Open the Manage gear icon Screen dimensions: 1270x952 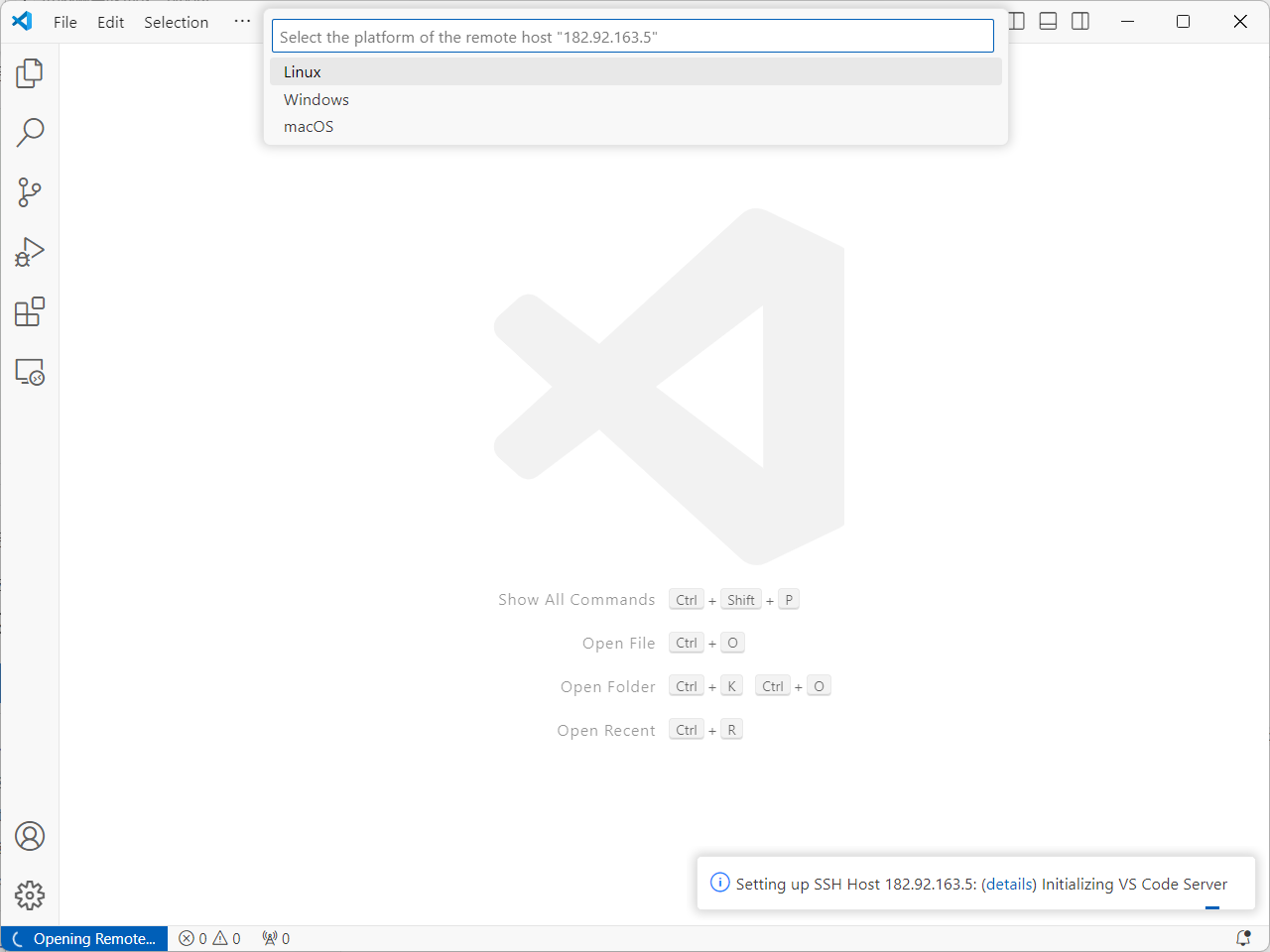pyautogui.click(x=30, y=895)
